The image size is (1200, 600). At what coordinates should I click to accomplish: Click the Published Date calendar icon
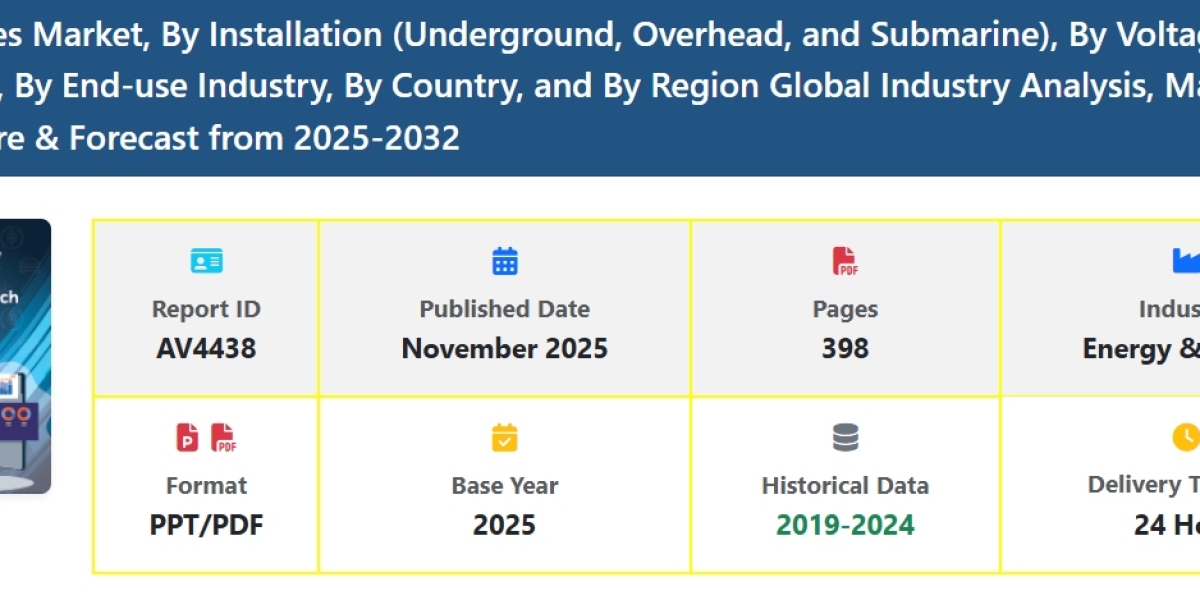pos(504,260)
